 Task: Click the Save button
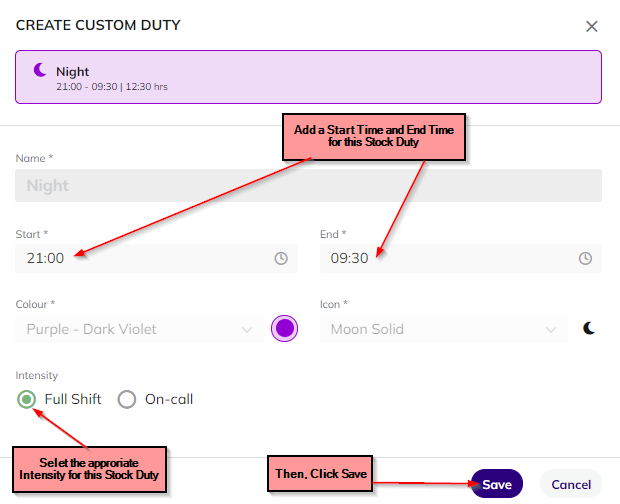(497, 484)
